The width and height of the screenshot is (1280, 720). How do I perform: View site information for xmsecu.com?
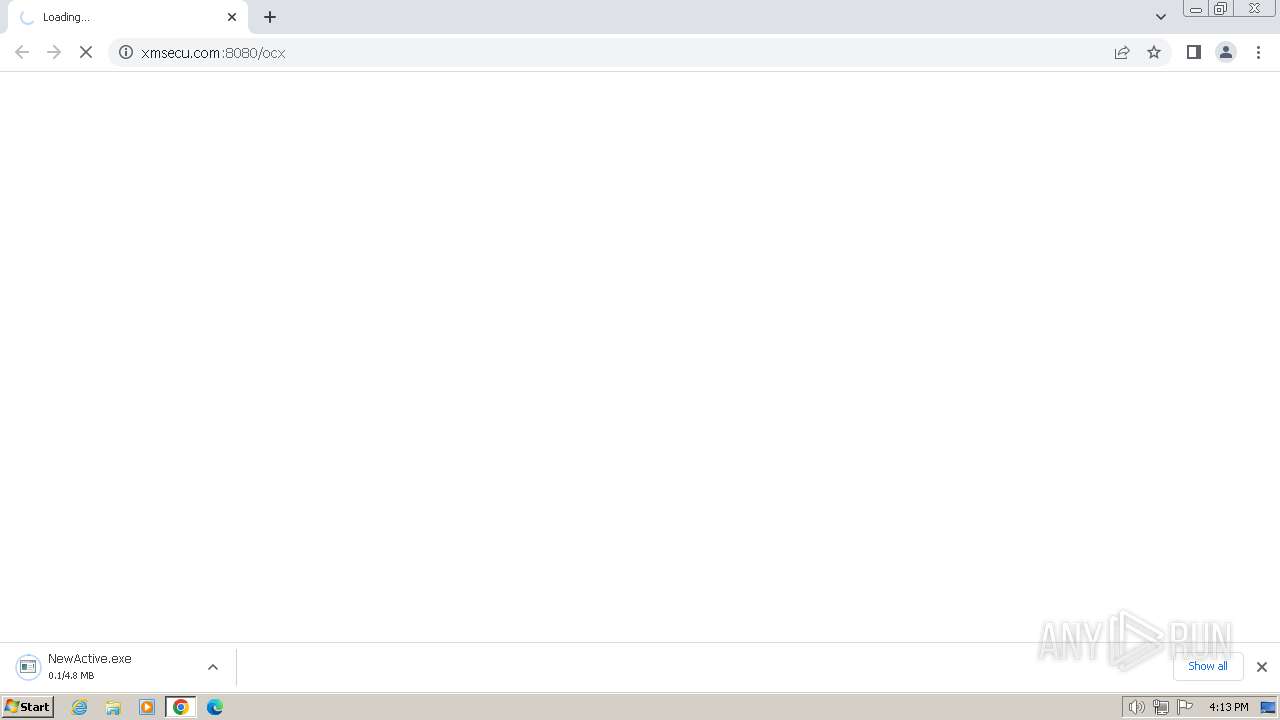pyautogui.click(x=126, y=52)
